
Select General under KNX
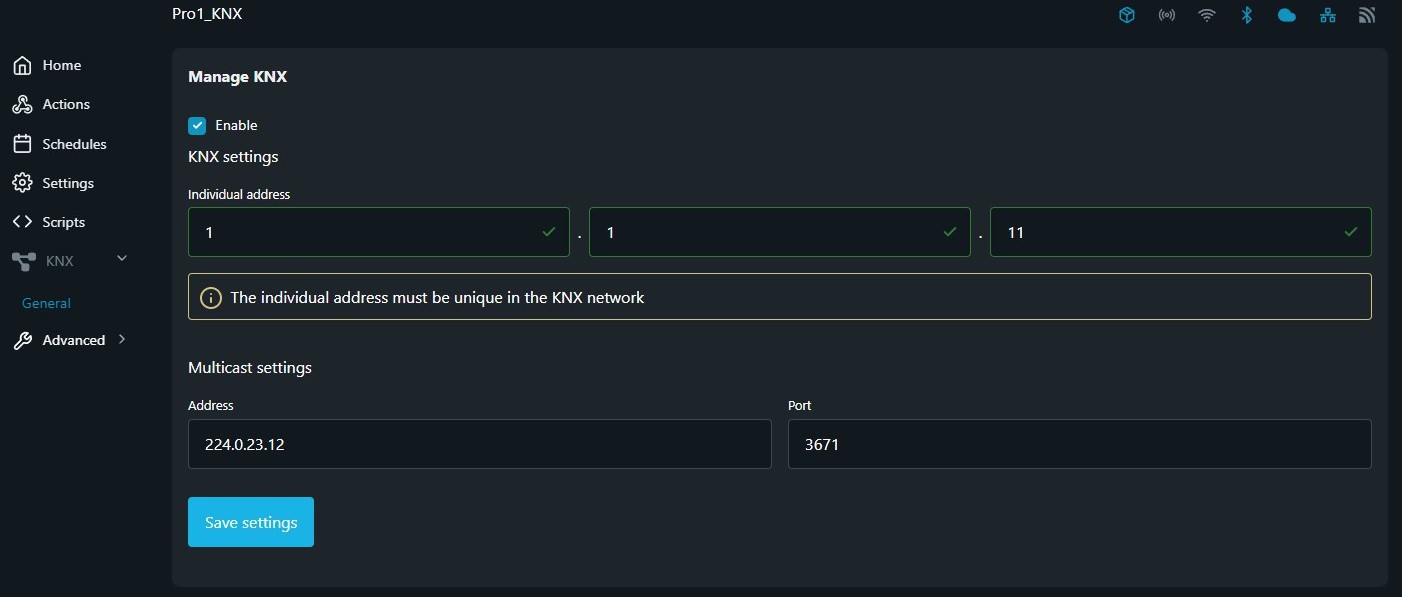(45, 303)
